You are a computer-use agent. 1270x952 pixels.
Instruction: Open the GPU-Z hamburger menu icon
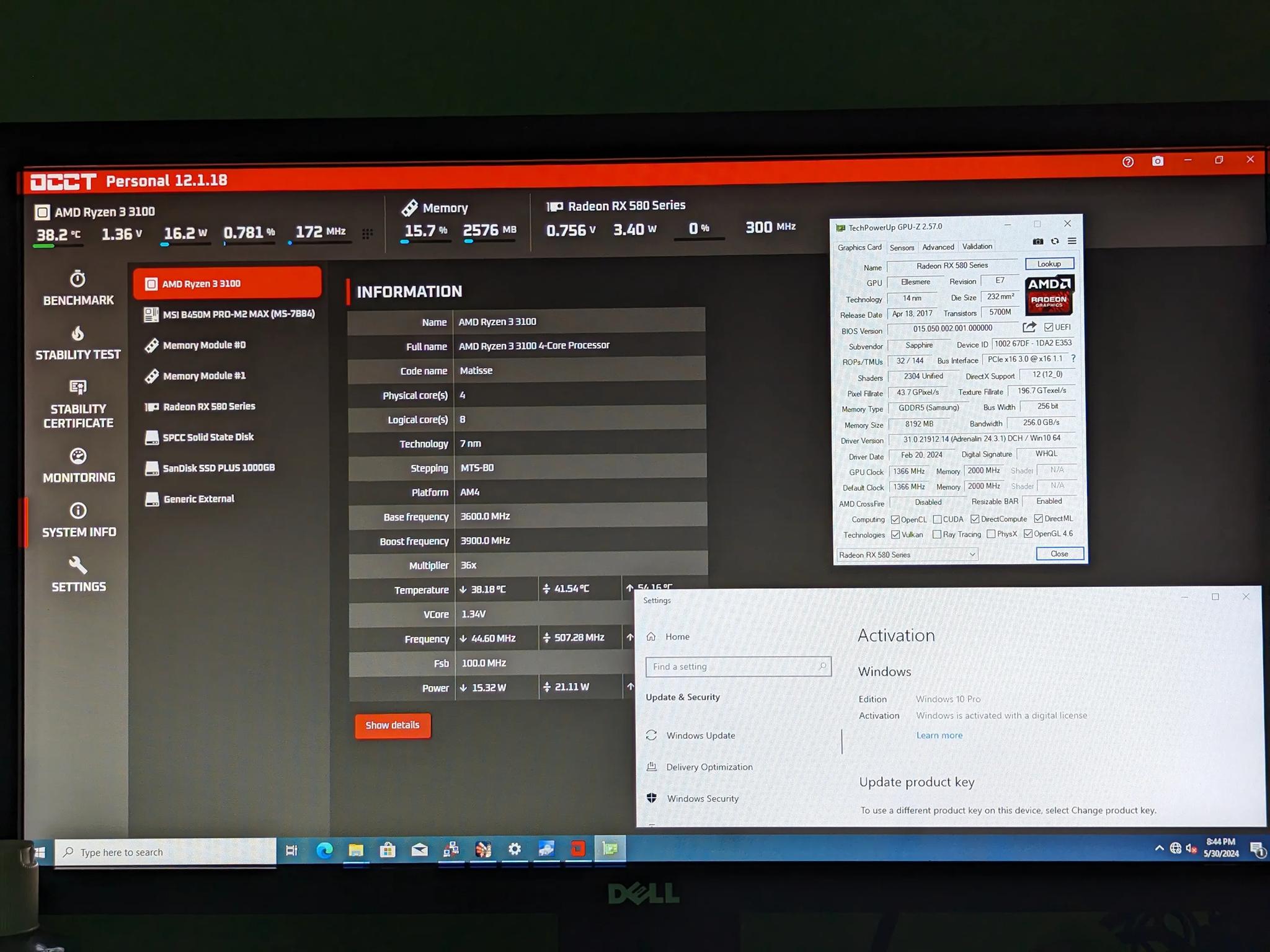[1072, 241]
